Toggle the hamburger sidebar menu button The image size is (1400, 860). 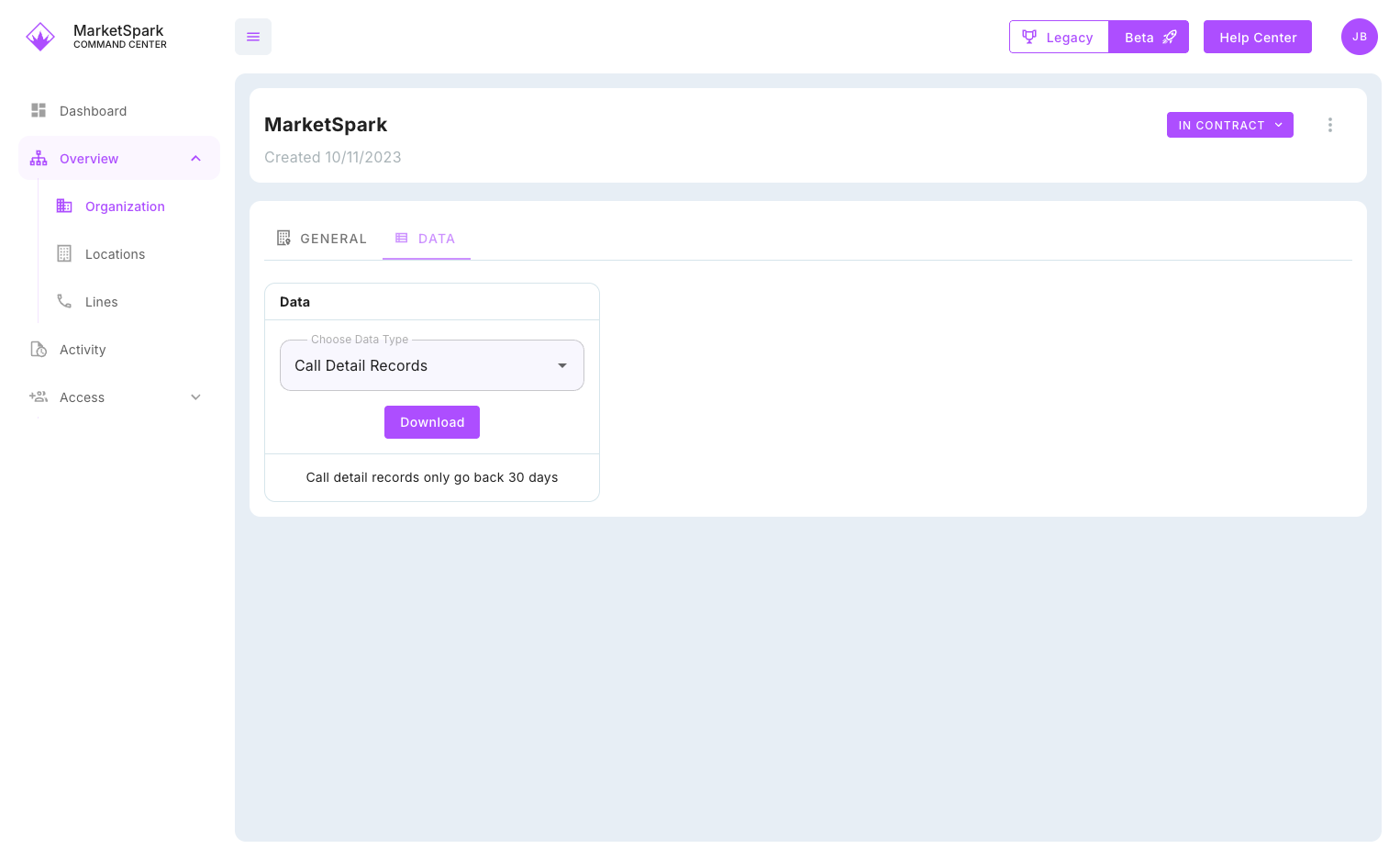(253, 37)
